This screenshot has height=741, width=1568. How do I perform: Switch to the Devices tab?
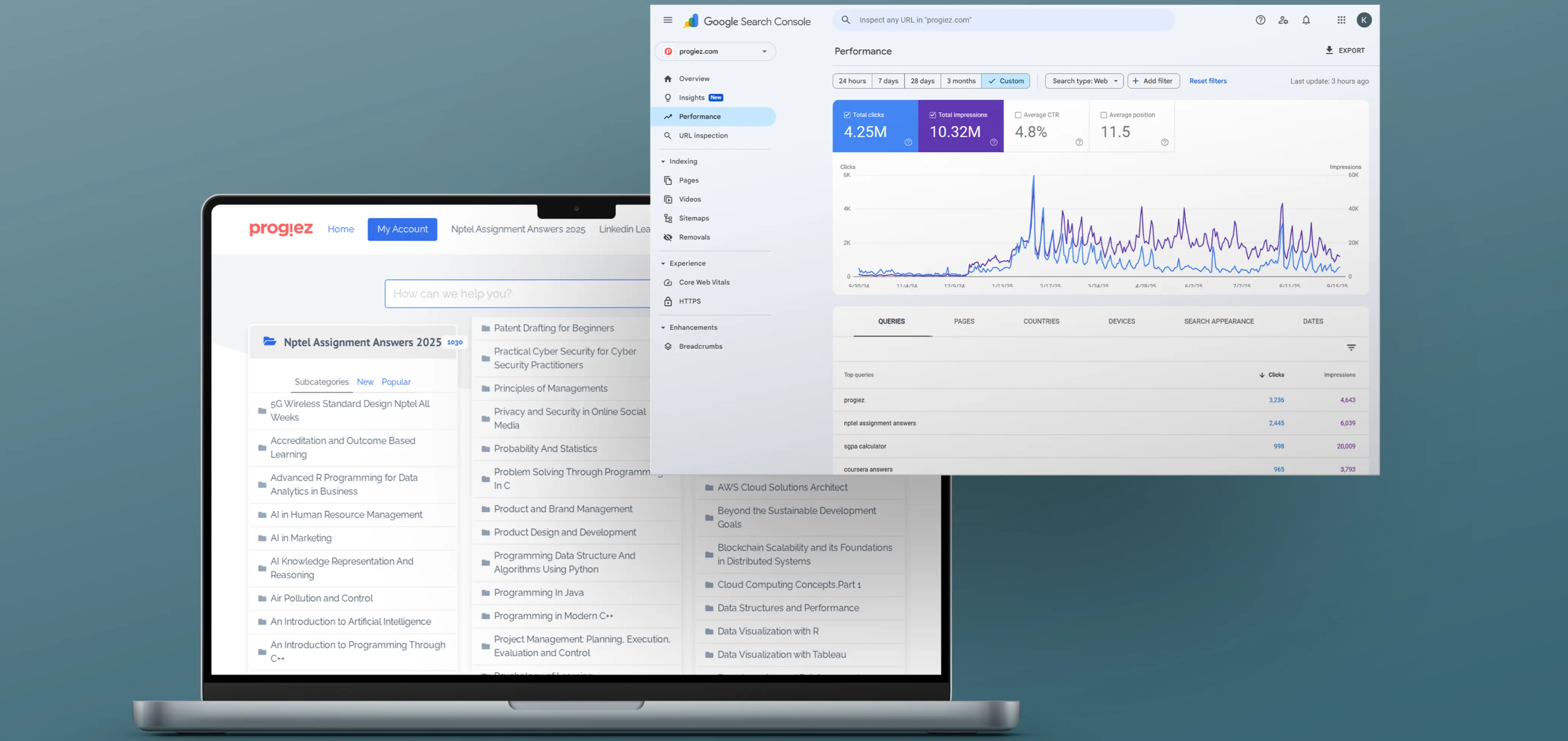click(1121, 321)
